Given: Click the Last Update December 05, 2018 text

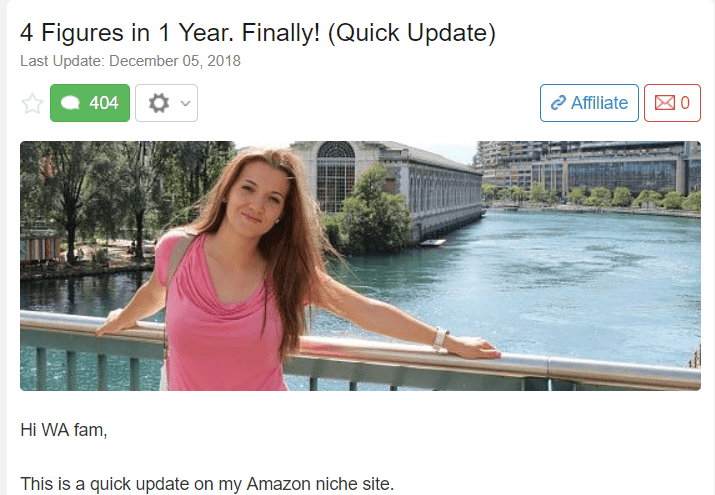Looking at the screenshot, I should point(130,61).
